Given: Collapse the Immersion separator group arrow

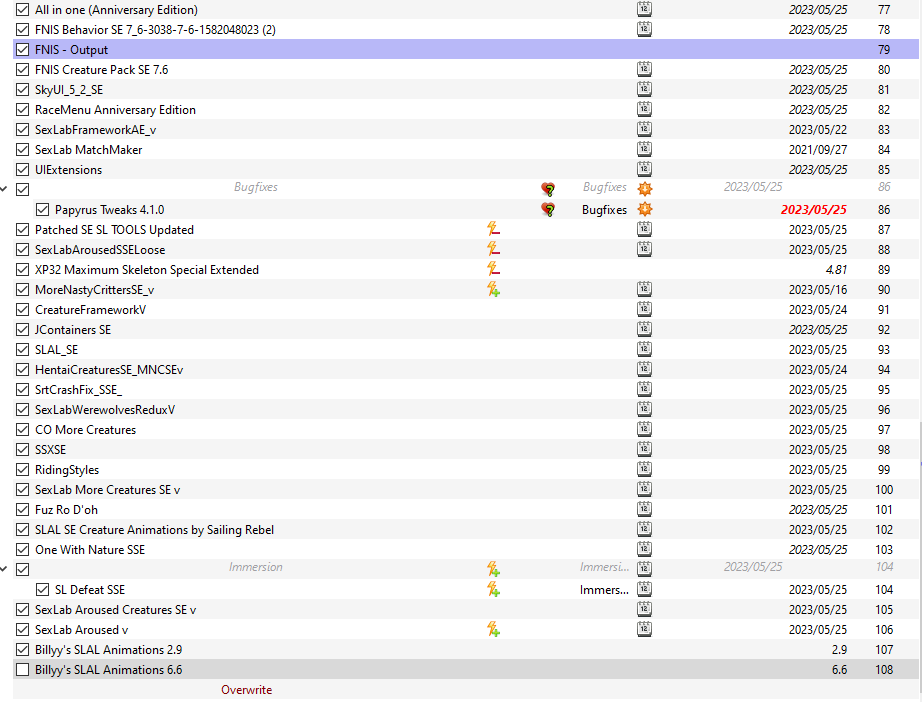Looking at the screenshot, I should pyautogui.click(x=4, y=569).
